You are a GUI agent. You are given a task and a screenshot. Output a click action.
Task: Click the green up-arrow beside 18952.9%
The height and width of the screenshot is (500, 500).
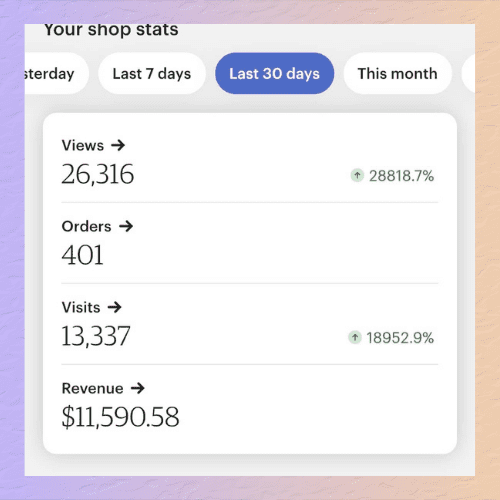(x=355, y=337)
